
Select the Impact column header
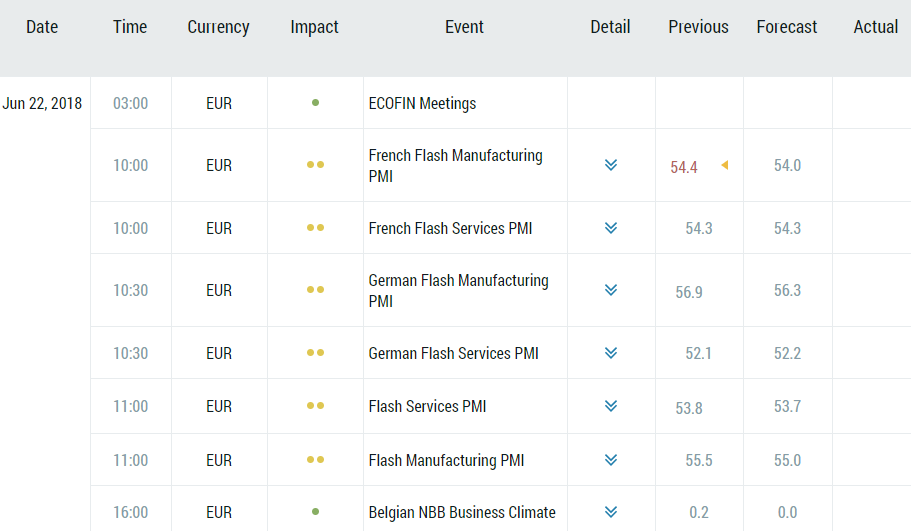(x=314, y=27)
